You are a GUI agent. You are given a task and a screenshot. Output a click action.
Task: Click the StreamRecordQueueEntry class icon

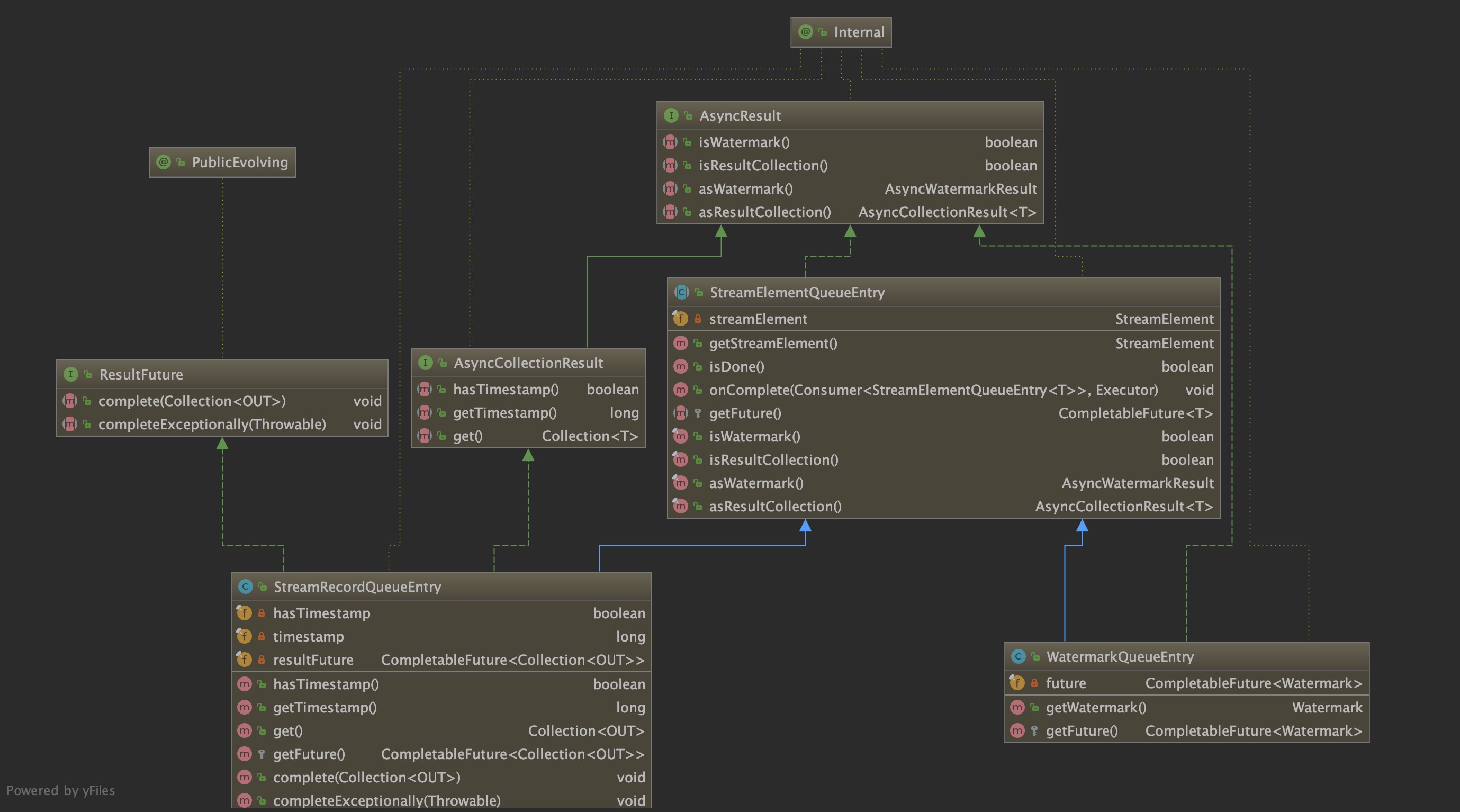245,587
